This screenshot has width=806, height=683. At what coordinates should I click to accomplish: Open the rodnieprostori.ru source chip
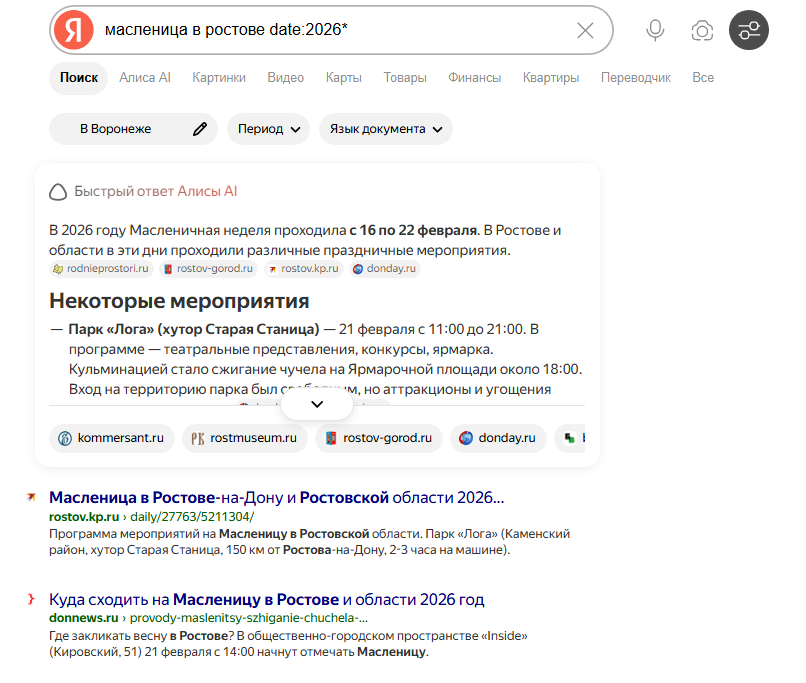point(101,269)
